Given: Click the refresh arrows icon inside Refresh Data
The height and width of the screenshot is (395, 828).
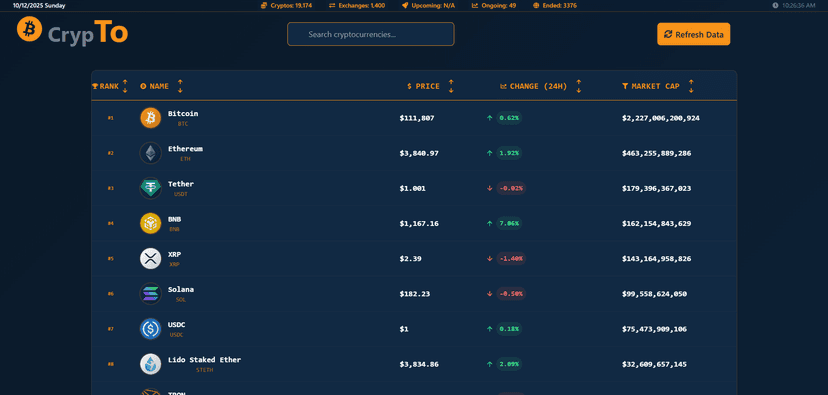Looking at the screenshot, I should click(668, 34).
